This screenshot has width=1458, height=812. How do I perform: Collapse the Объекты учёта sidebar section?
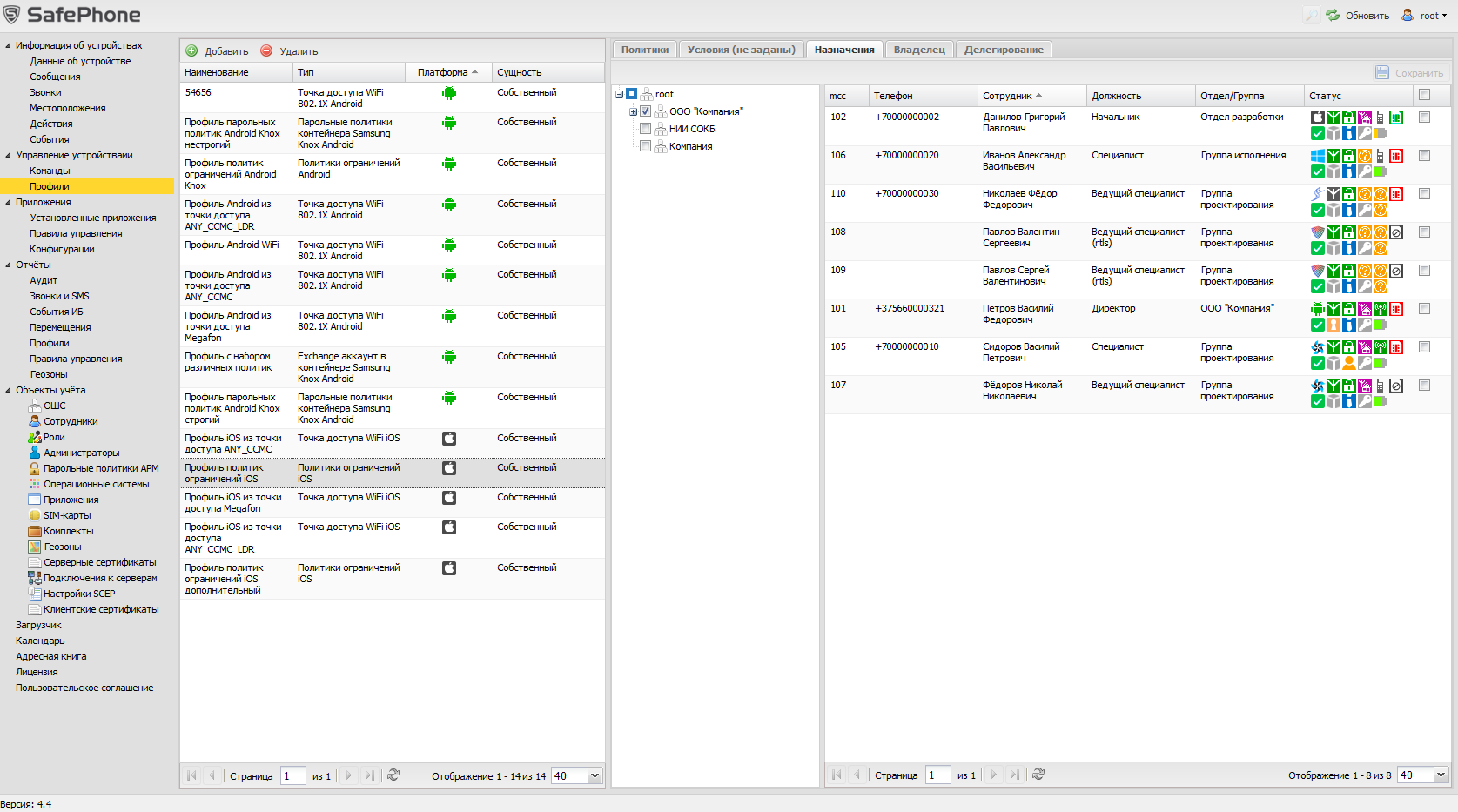(8, 390)
